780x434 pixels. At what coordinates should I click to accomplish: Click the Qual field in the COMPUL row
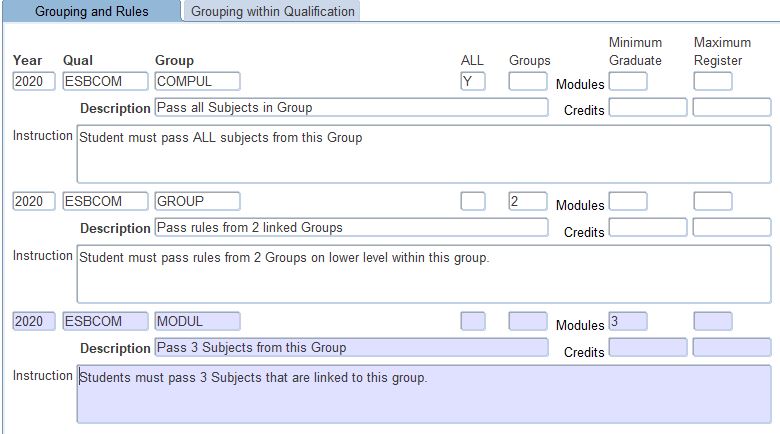105,82
